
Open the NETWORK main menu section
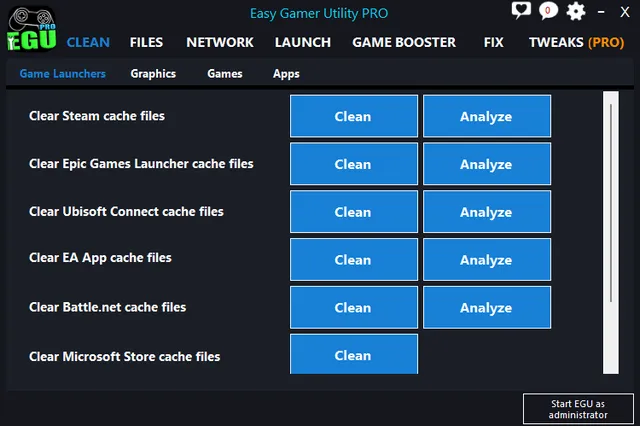220,42
